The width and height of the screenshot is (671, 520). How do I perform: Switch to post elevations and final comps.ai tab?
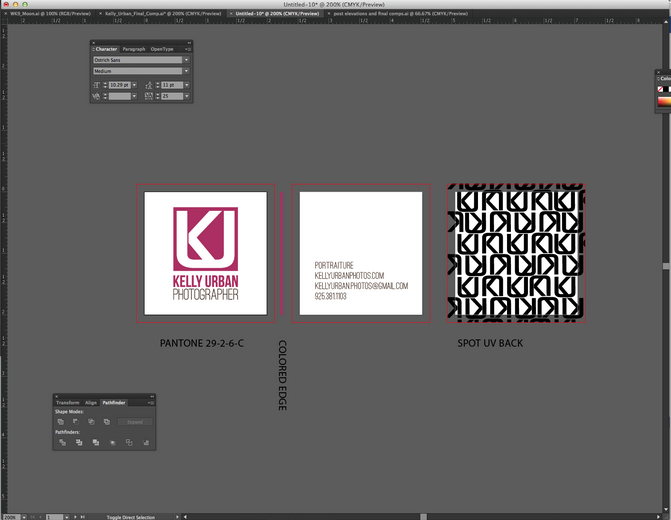click(x=401, y=14)
